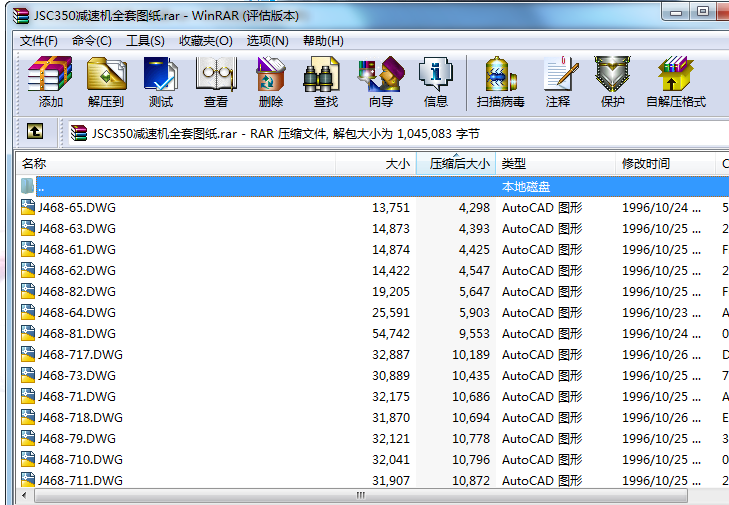Launch the Wizard (向导) icon
Screen dimensions: 729x505
[381, 73]
